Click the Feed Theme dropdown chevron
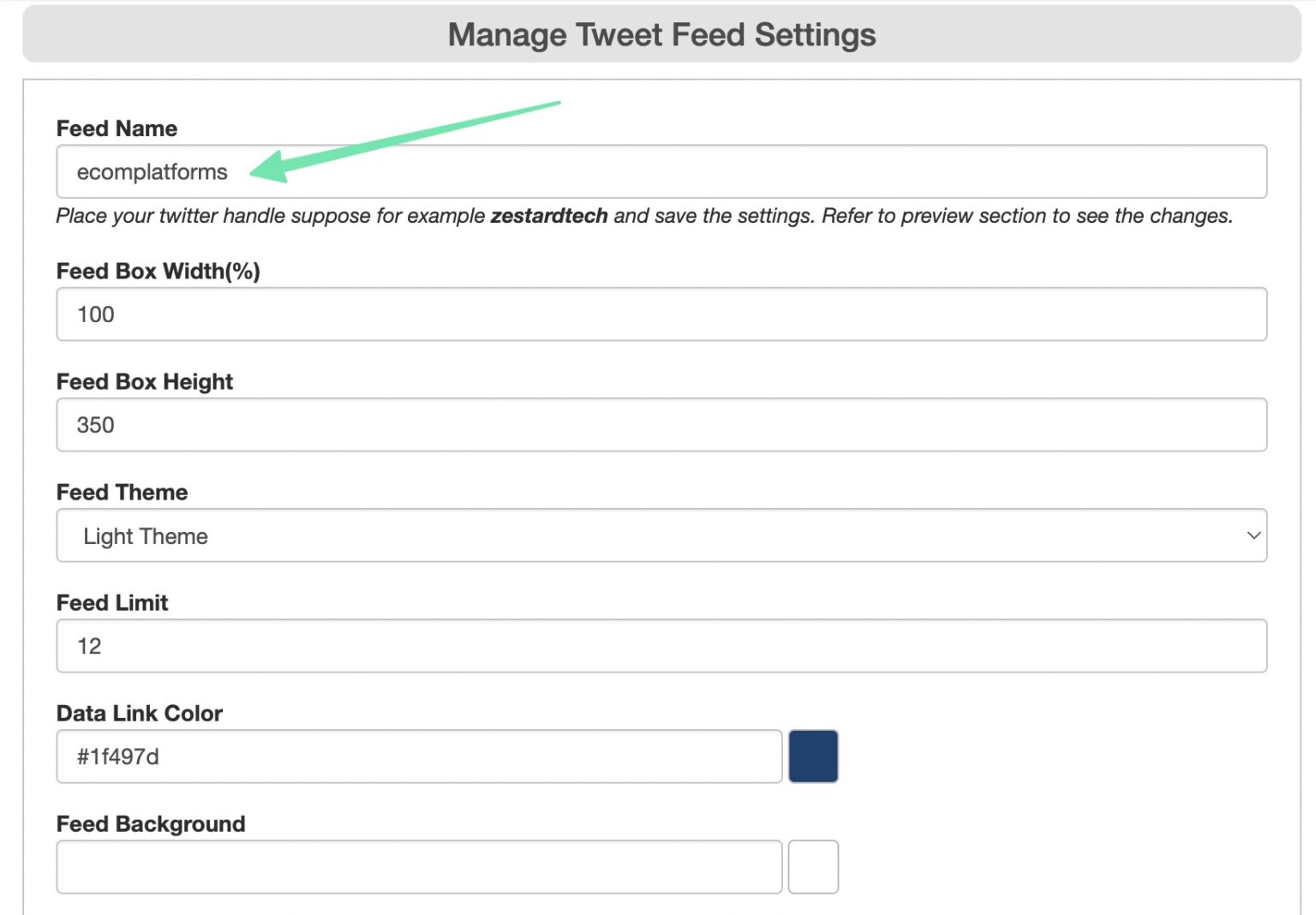The image size is (1316, 915). pyautogui.click(x=1254, y=535)
